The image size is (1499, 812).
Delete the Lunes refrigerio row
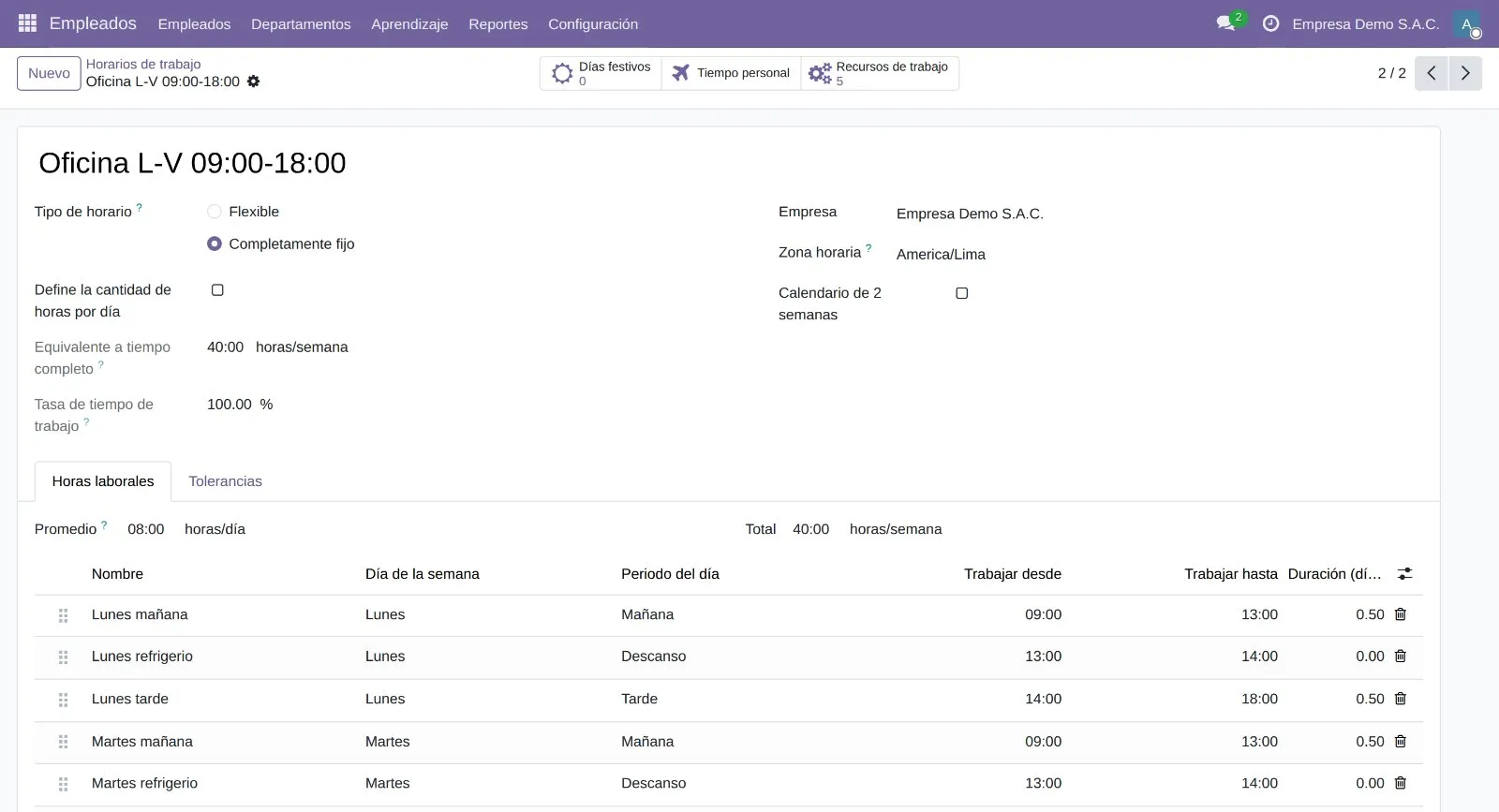(x=1401, y=657)
